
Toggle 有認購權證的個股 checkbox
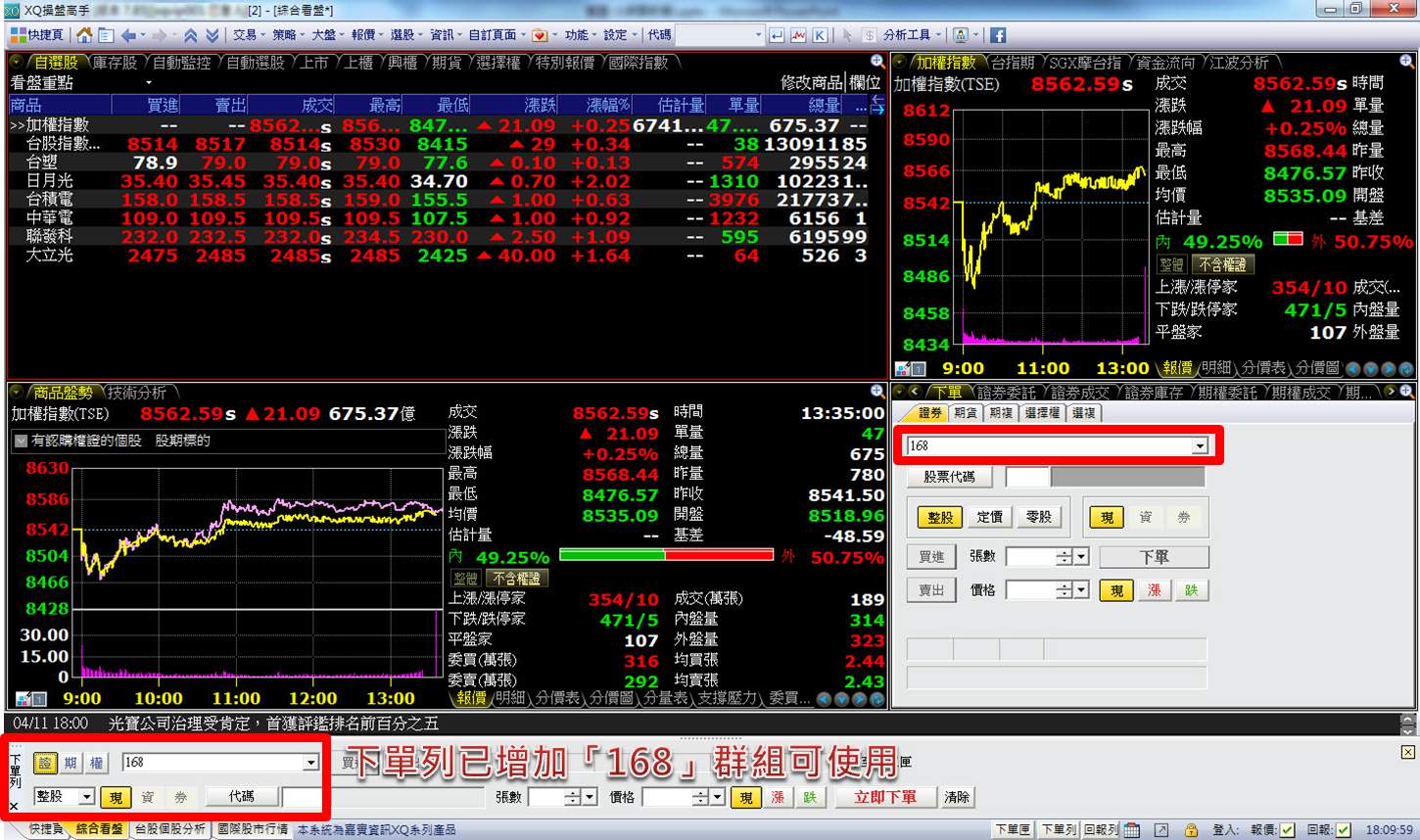pyautogui.click(x=21, y=442)
